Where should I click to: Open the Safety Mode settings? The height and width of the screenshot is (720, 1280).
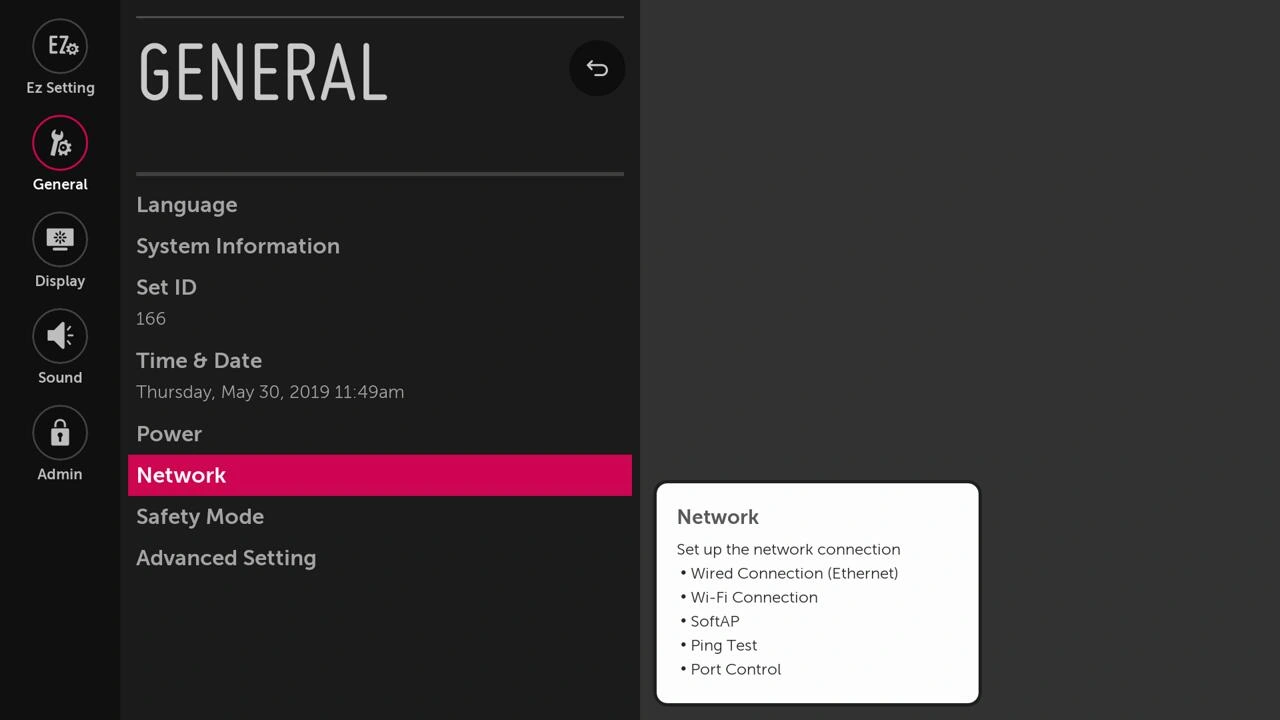tap(380, 517)
